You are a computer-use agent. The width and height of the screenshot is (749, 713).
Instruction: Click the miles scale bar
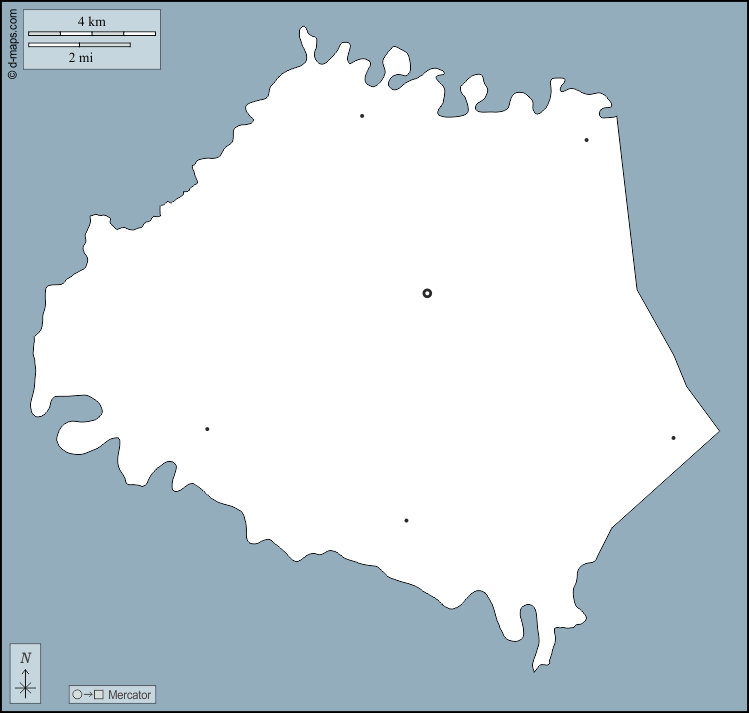click(x=79, y=45)
